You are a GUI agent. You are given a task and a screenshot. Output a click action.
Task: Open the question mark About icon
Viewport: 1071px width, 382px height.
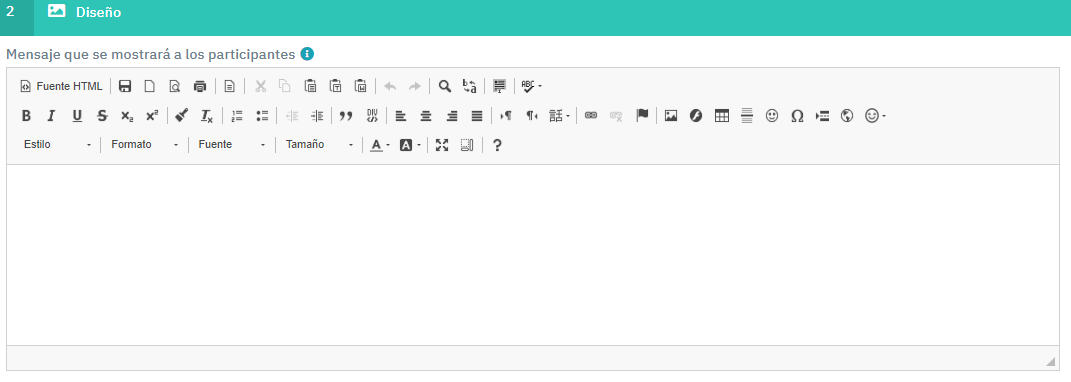pyautogui.click(x=497, y=145)
